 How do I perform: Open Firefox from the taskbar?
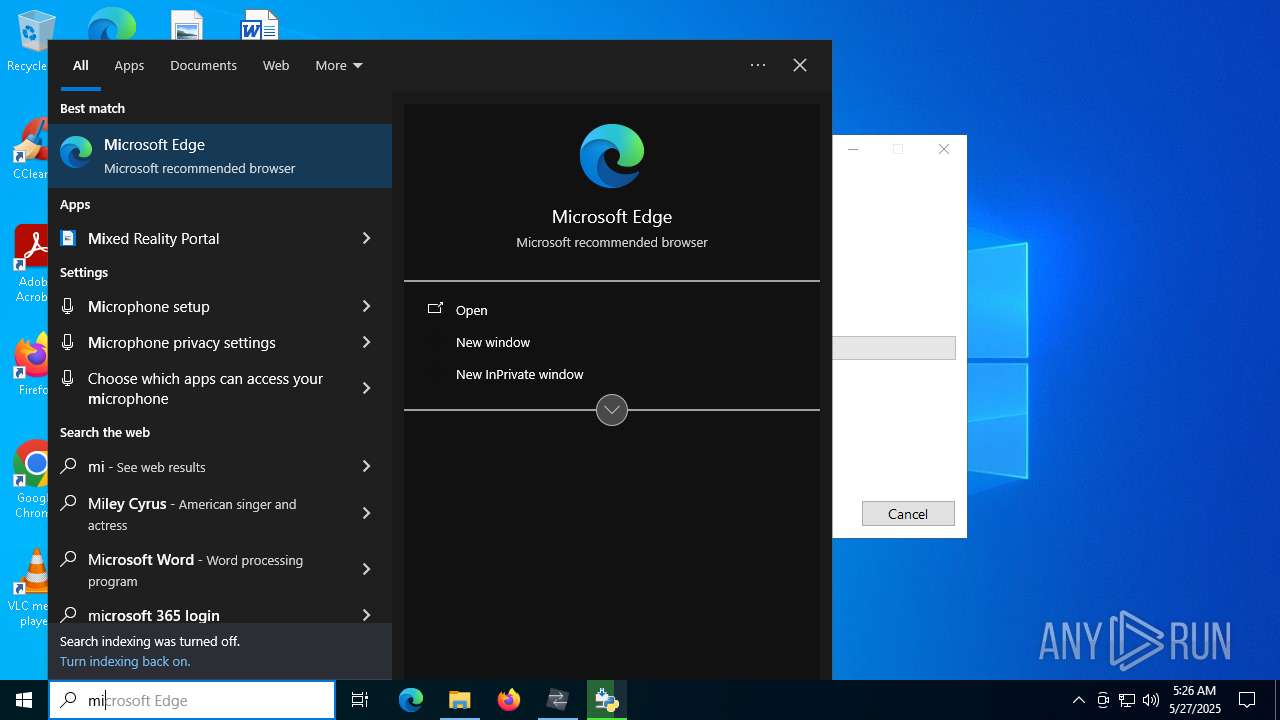pyautogui.click(x=509, y=700)
